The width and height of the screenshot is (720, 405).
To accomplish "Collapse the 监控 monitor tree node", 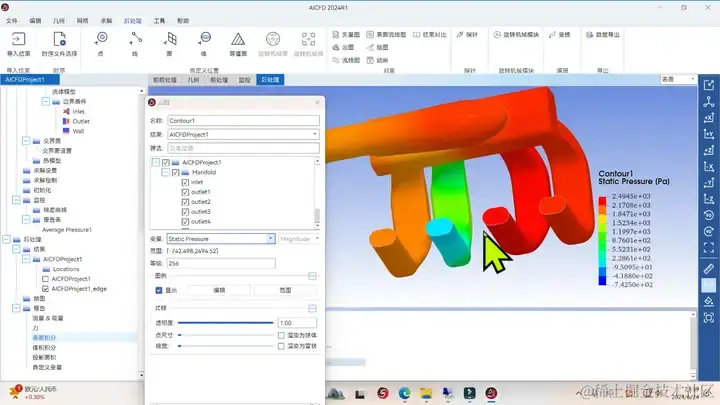I will click(17, 200).
